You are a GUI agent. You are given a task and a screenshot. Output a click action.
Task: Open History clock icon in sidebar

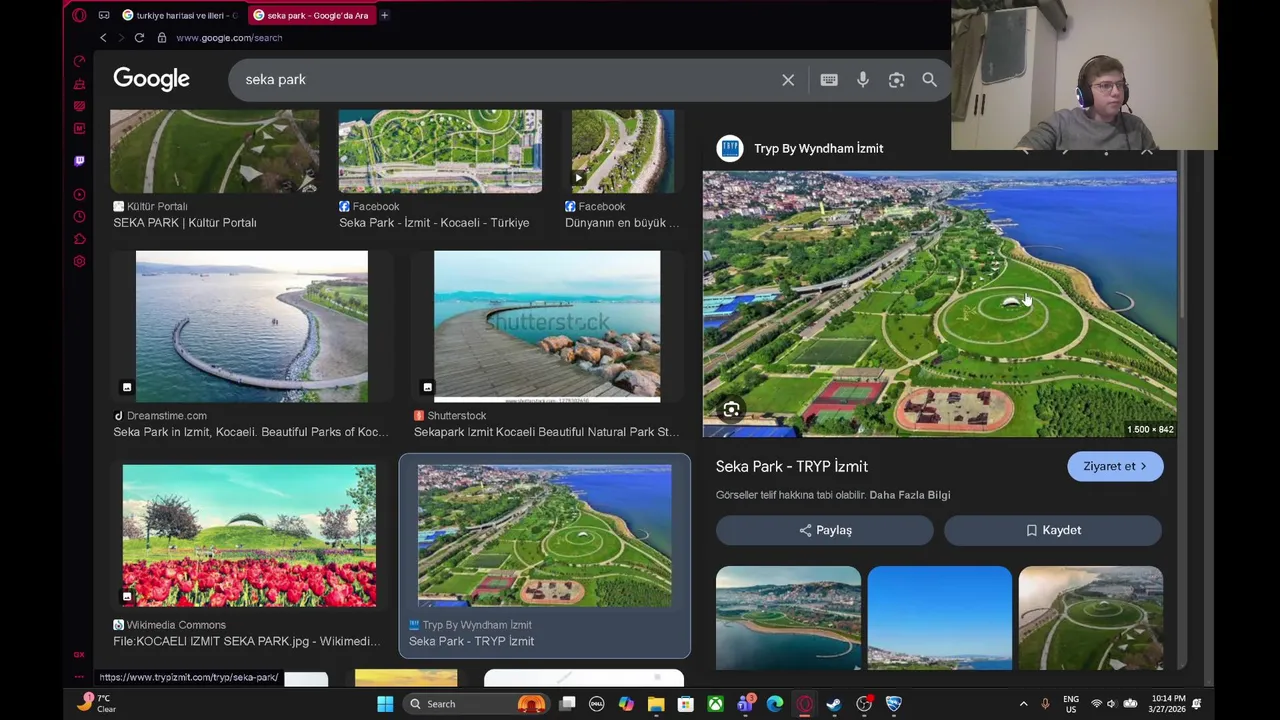(x=80, y=216)
